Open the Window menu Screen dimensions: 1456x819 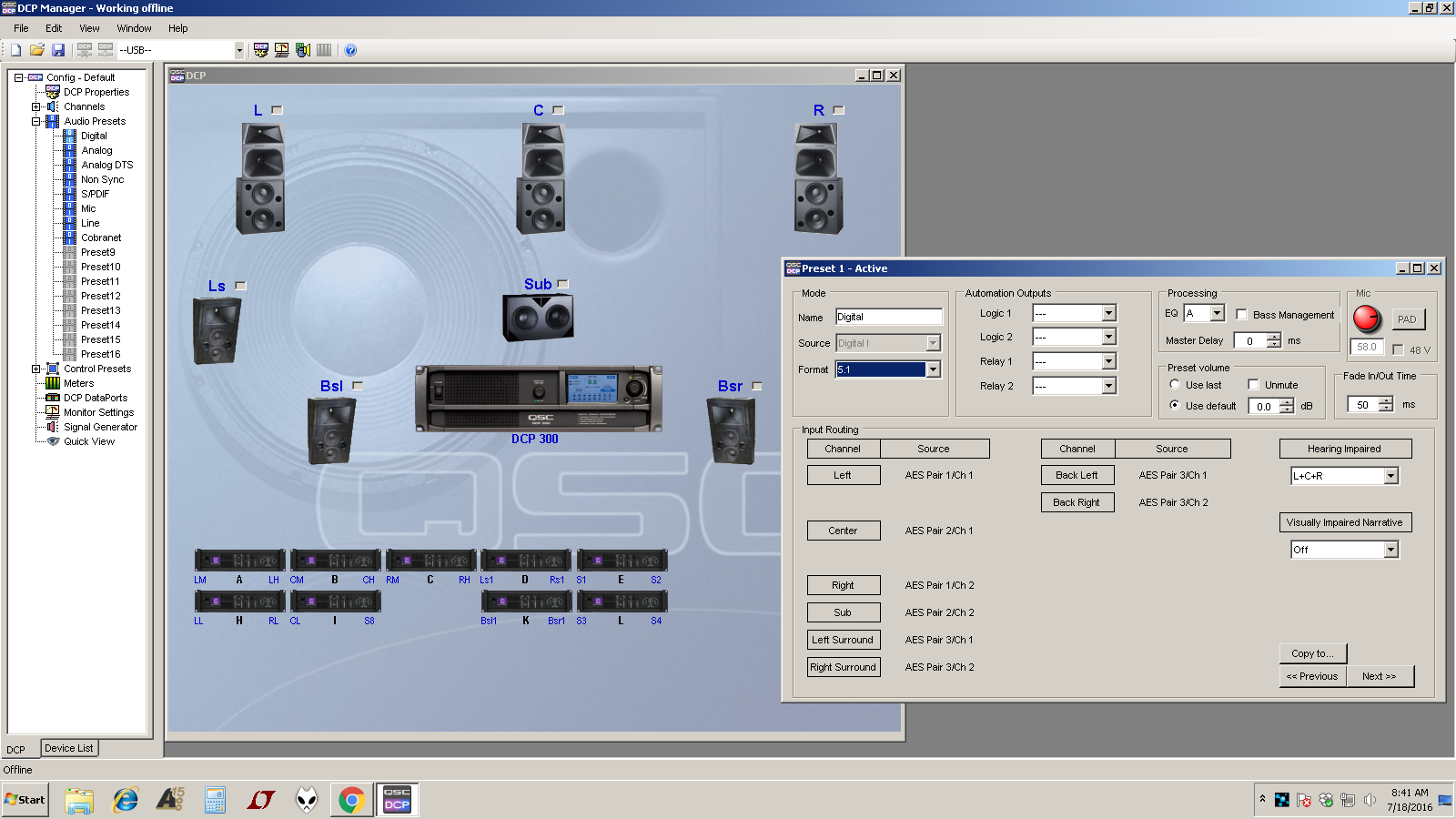(x=134, y=28)
